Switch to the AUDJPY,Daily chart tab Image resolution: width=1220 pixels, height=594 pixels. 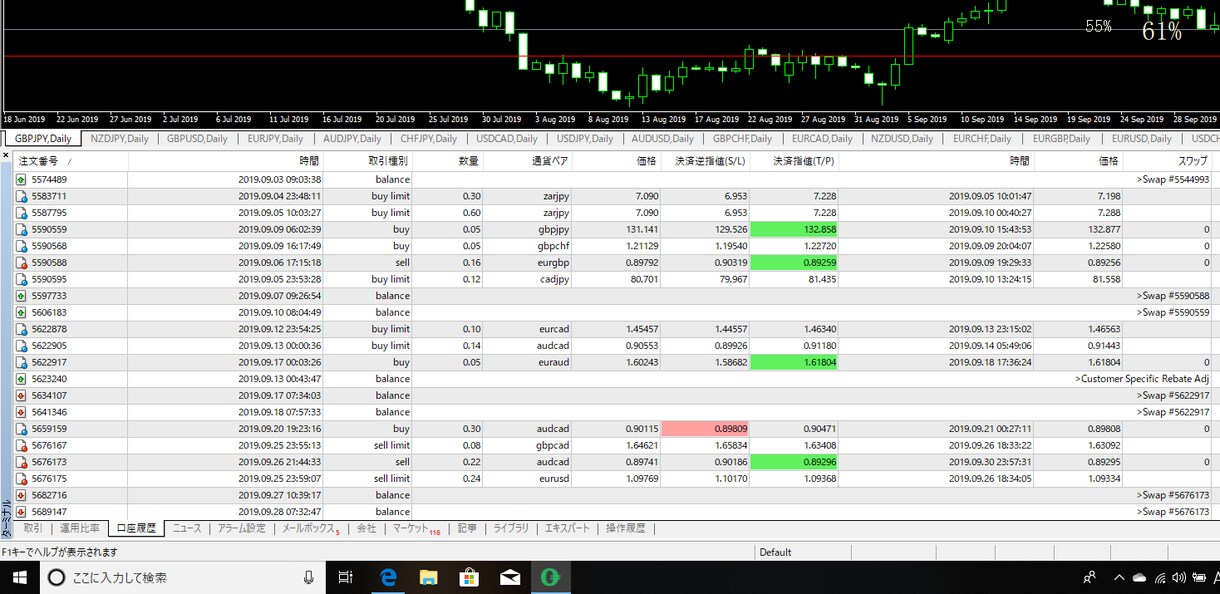pyautogui.click(x=352, y=138)
